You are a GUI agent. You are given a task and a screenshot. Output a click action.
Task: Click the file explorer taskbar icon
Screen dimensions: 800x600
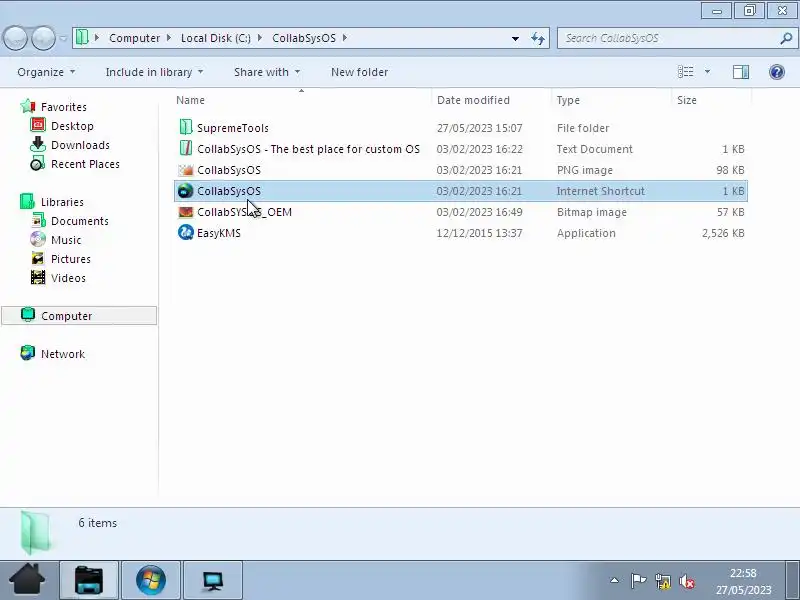[x=89, y=580]
